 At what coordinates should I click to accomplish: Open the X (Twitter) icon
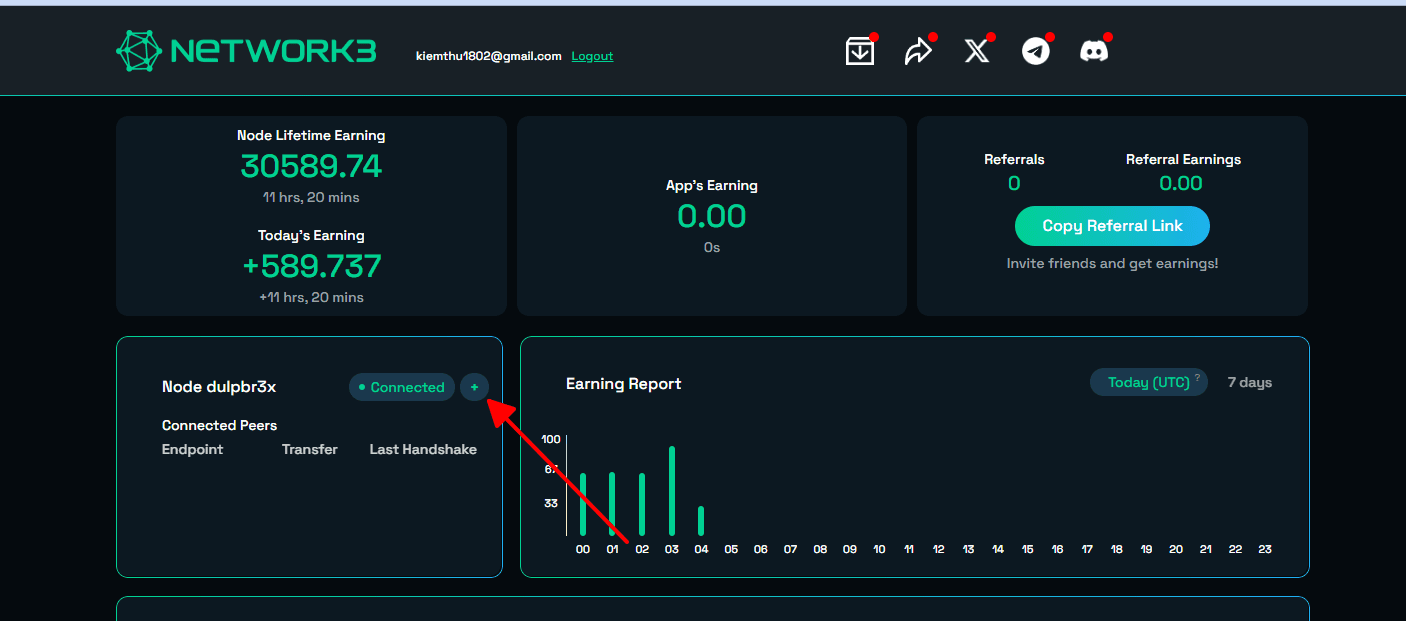click(977, 51)
